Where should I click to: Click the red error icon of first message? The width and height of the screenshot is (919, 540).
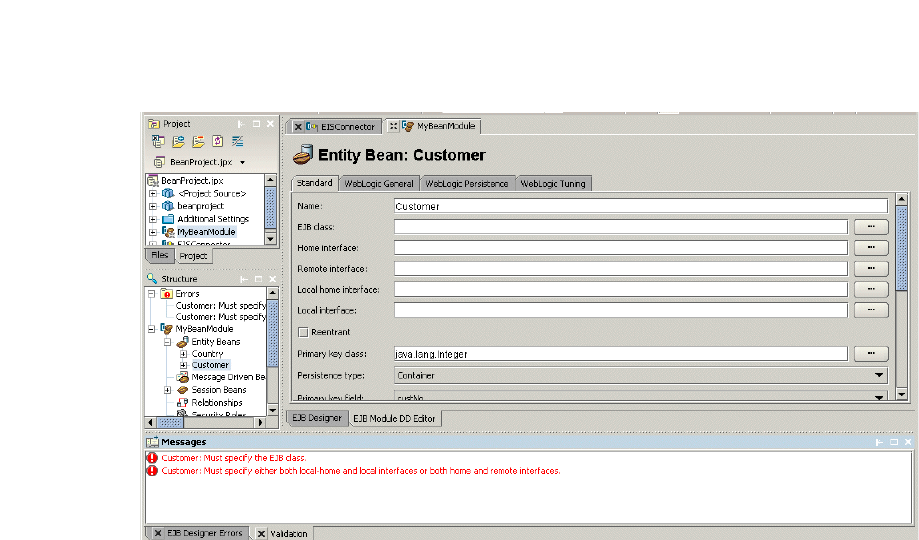click(152, 458)
